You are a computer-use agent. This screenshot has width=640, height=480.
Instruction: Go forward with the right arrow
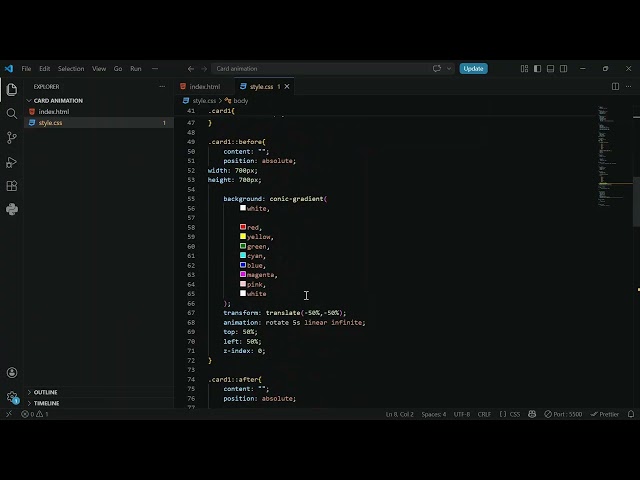(x=204, y=69)
